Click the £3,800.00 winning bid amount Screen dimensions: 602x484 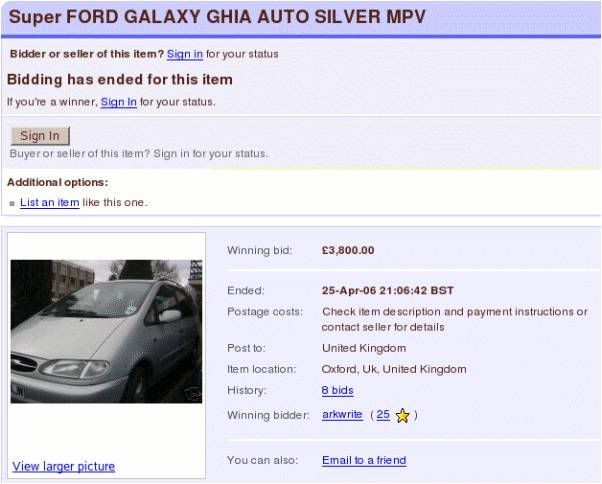point(348,250)
